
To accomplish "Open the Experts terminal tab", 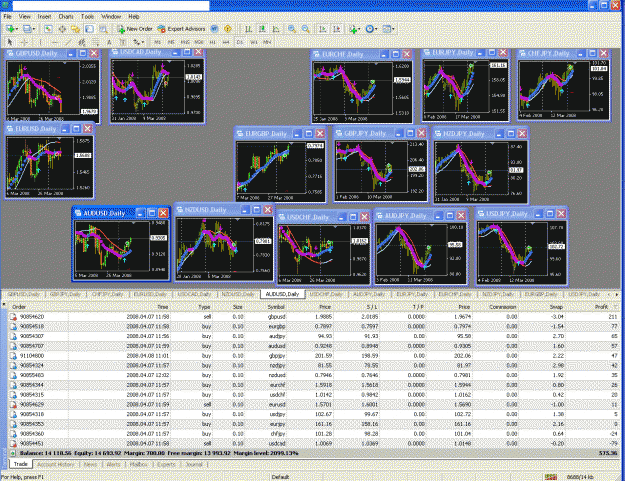I will [166, 464].
